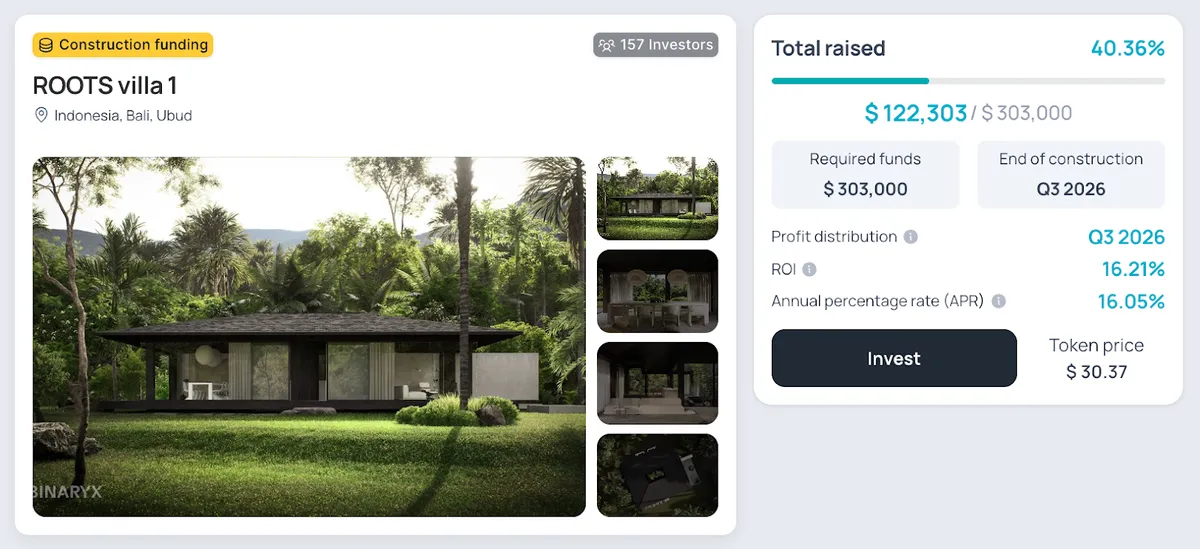Select the first villa exterior thumbnail
Image resolution: width=1200 pixels, height=549 pixels.
[657, 198]
